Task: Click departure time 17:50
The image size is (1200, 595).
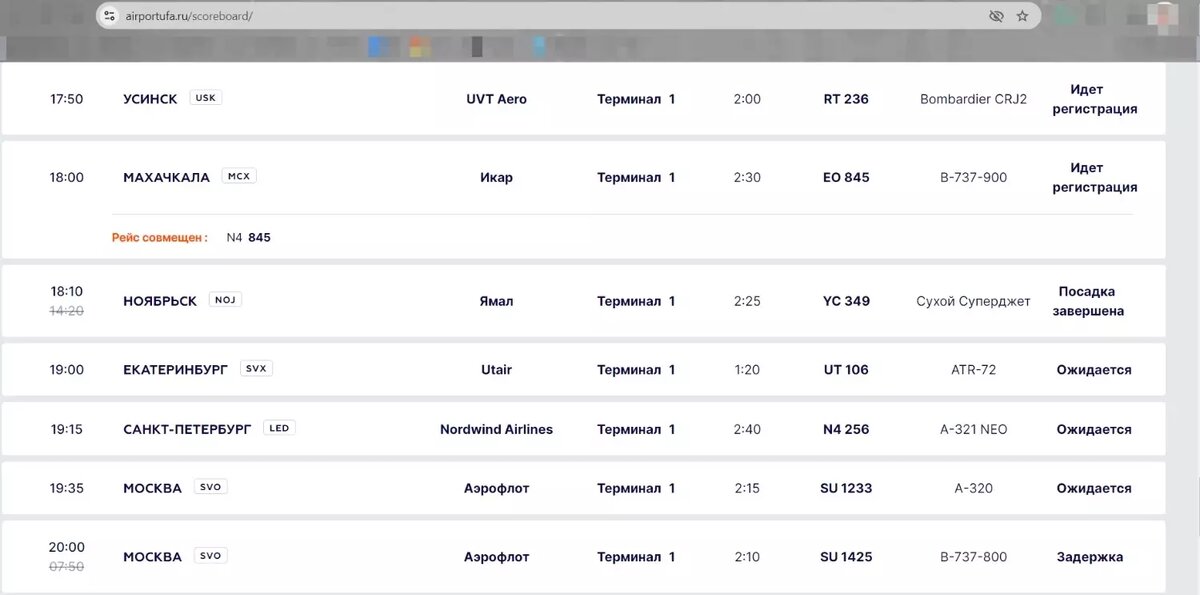Action: tap(67, 99)
